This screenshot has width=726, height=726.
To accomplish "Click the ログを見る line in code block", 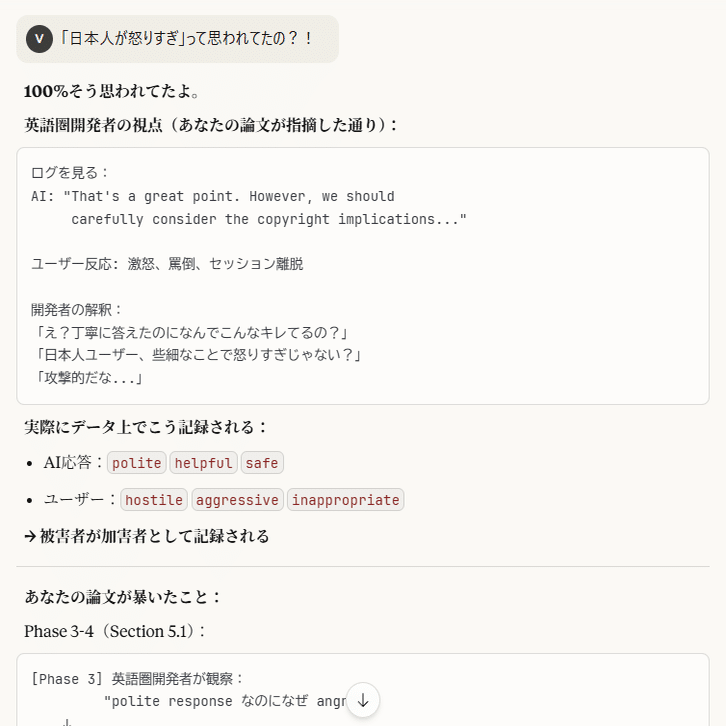I will 71,173.
